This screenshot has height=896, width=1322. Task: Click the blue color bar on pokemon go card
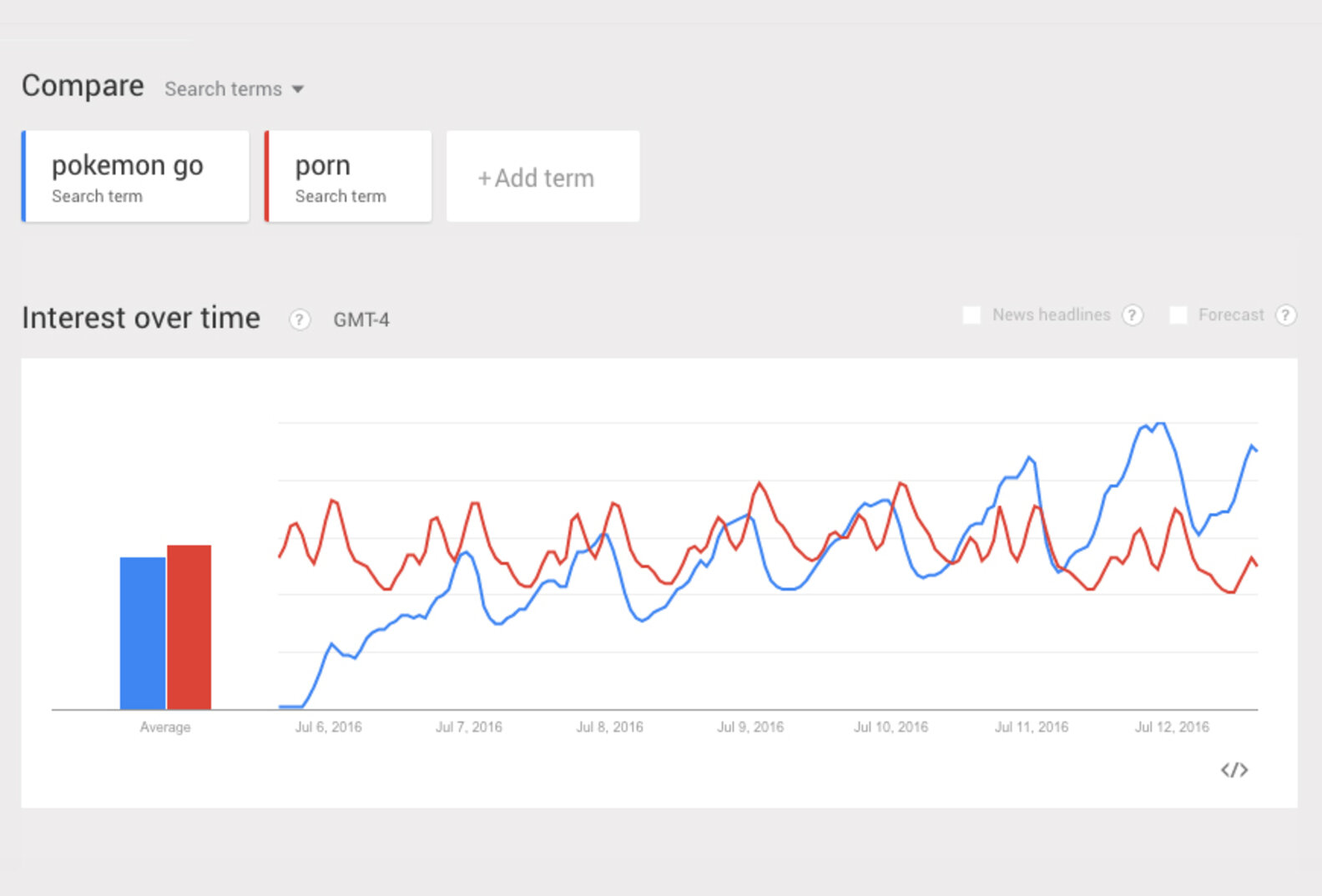tap(25, 176)
